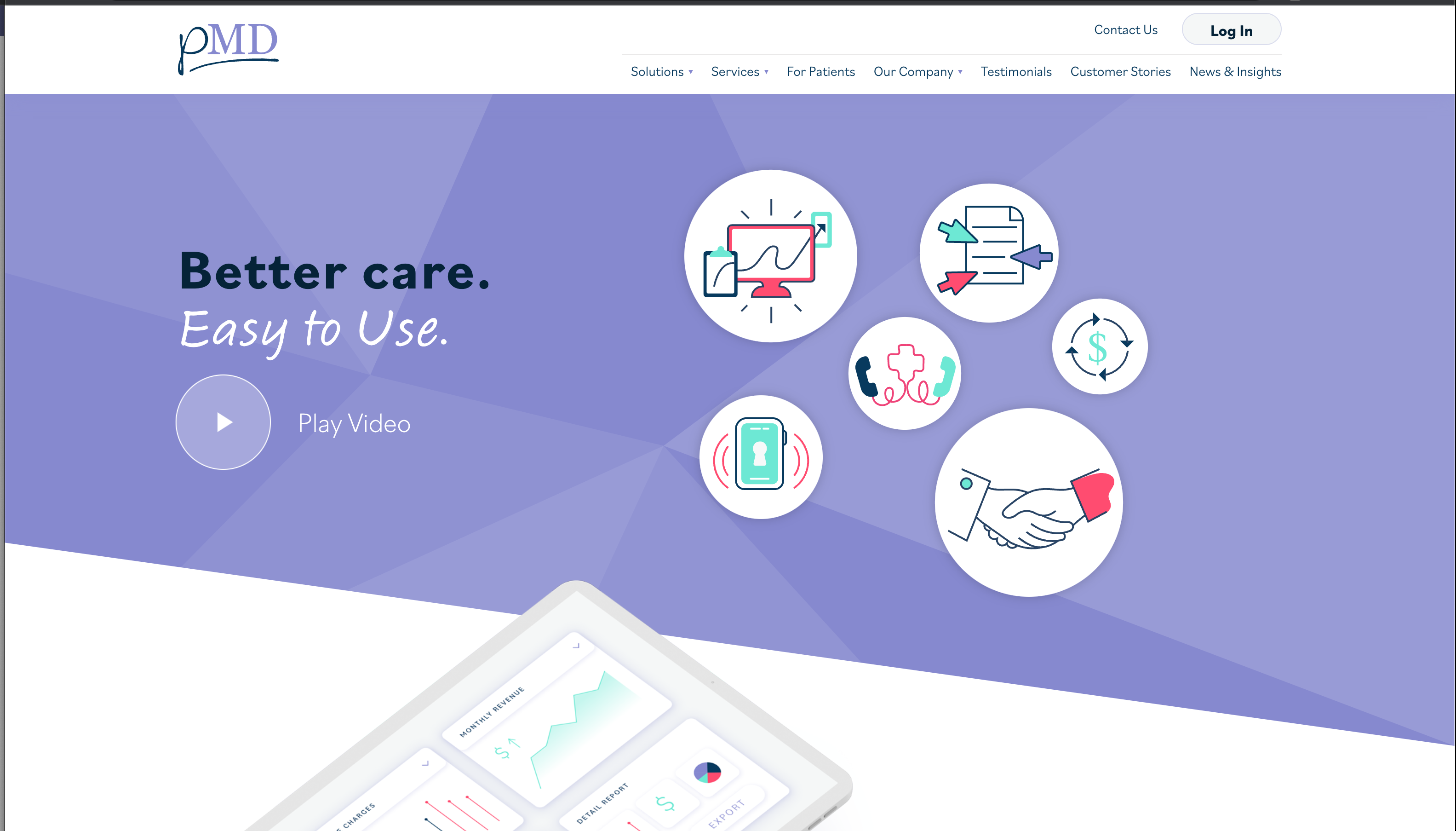The image size is (1456, 831).
Task: Click the currency cycle/billing icon
Action: [x=1098, y=347]
